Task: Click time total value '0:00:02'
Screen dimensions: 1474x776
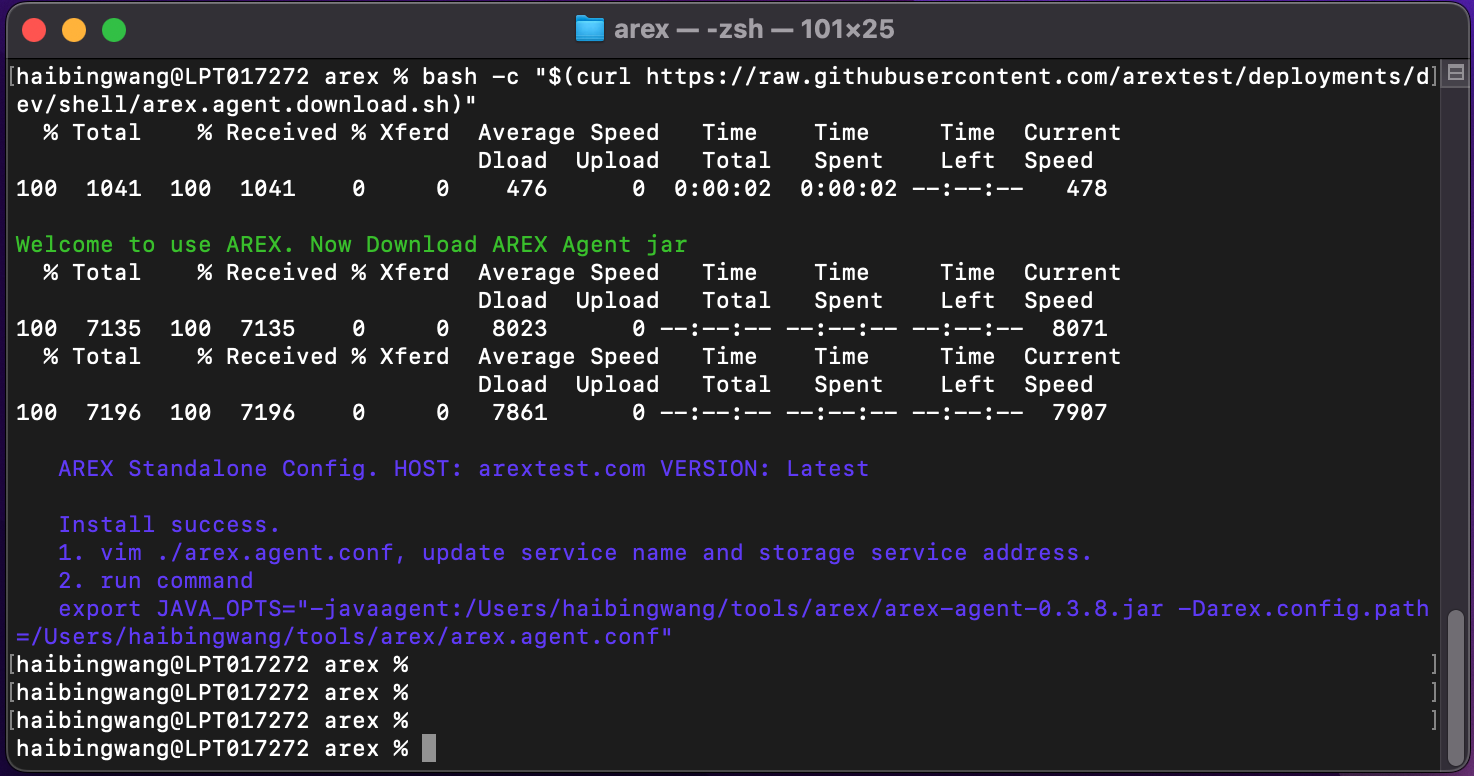Action: (723, 188)
